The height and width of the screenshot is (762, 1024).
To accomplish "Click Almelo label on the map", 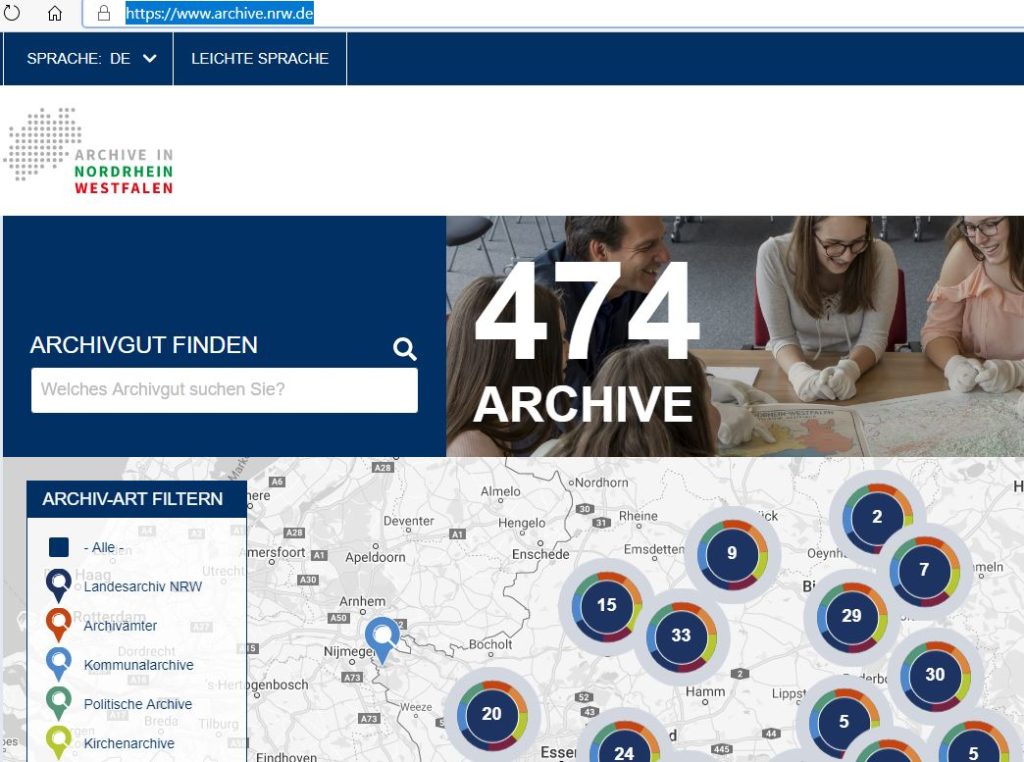I will click(x=501, y=492).
